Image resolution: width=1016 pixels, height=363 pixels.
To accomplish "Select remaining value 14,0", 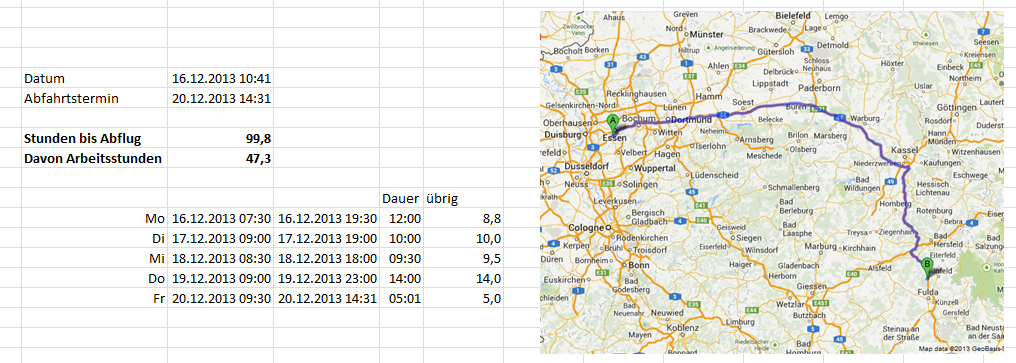I will [x=464, y=279].
